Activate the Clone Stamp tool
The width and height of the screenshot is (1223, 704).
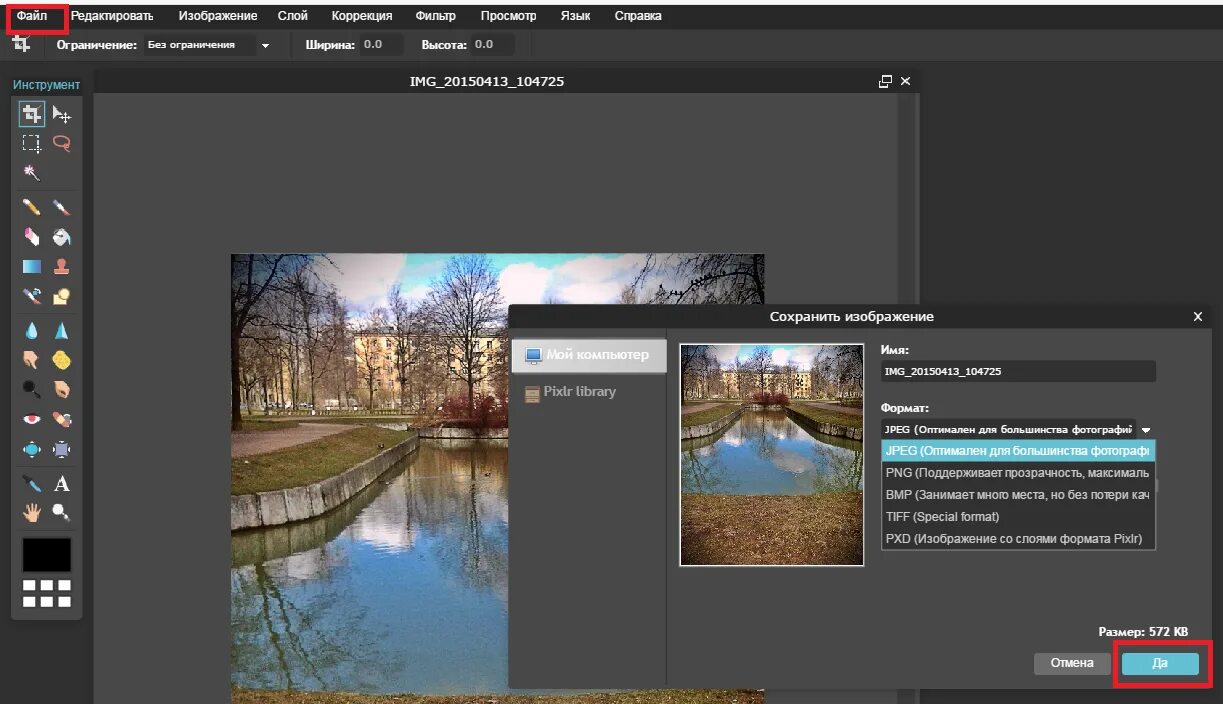[x=62, y=267]
